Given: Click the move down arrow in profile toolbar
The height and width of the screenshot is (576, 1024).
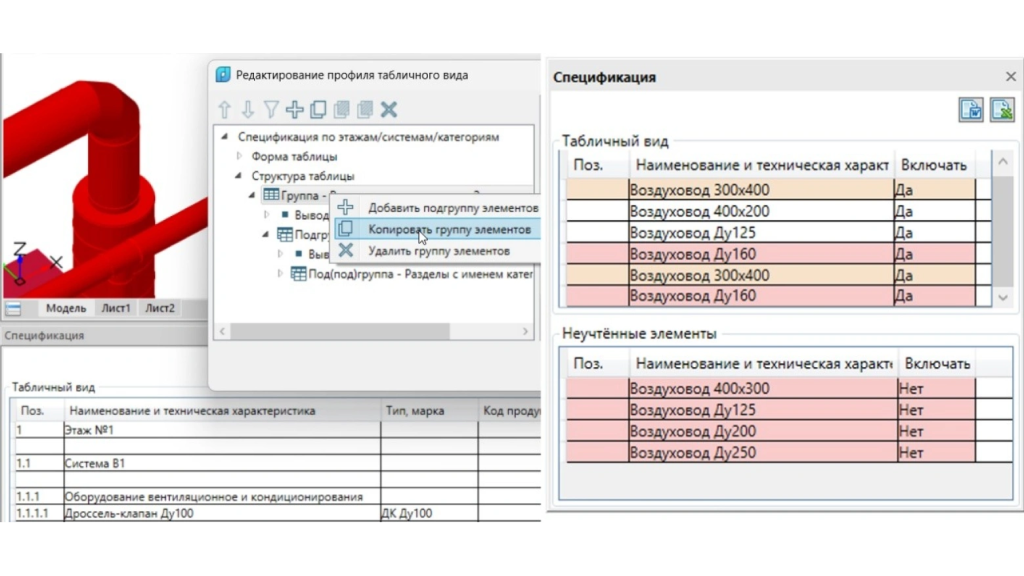Looking at the screenshot, I should click(x=248, y=110).
